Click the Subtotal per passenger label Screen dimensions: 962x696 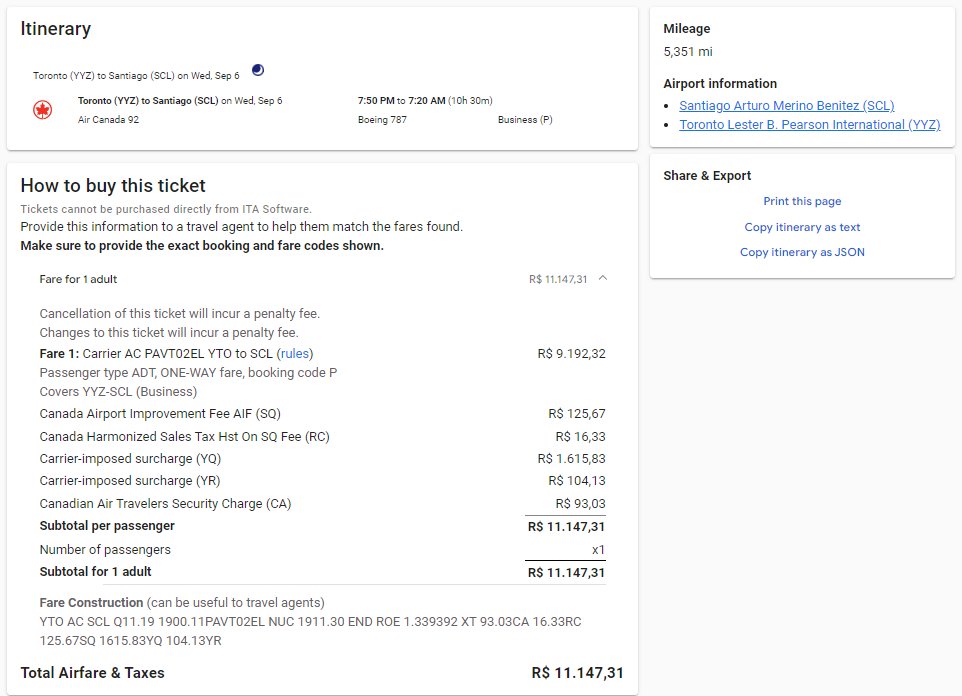pos(107,525)
